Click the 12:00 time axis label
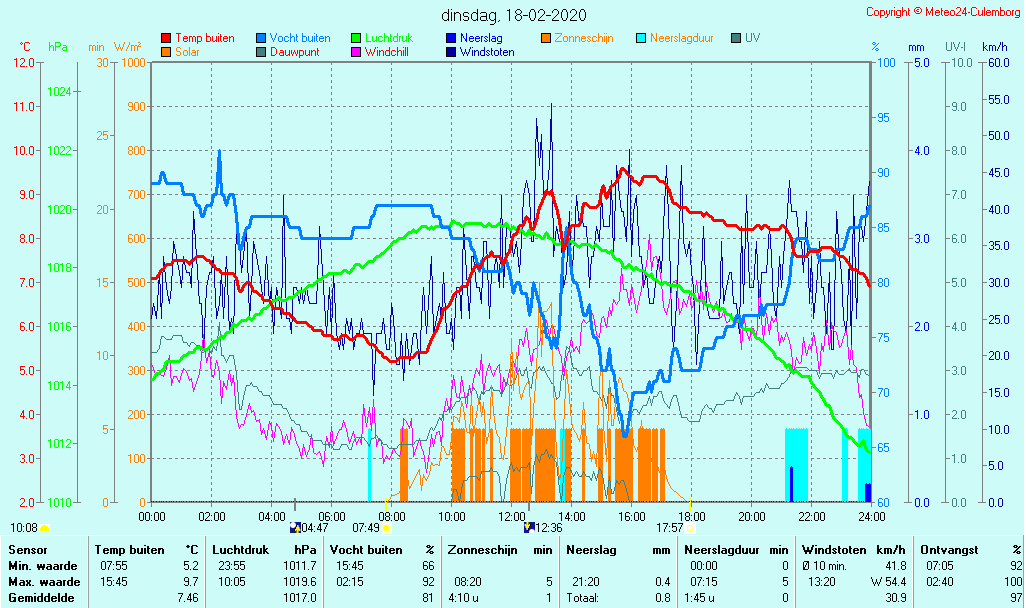This screenshot has height=608, width=1026. click(x=512, y=516)
